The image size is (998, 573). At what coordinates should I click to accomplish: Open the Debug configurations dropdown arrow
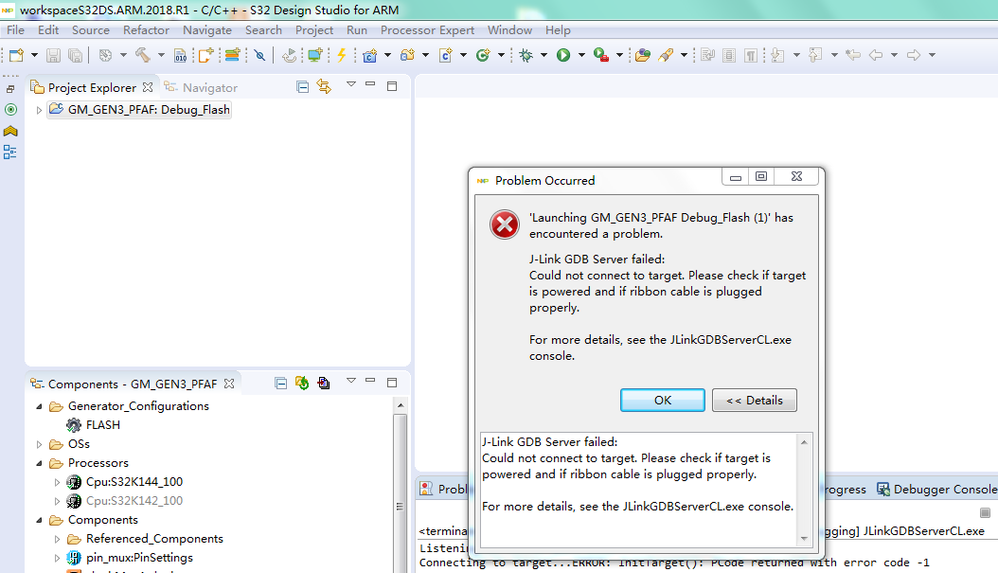point(544,55)
